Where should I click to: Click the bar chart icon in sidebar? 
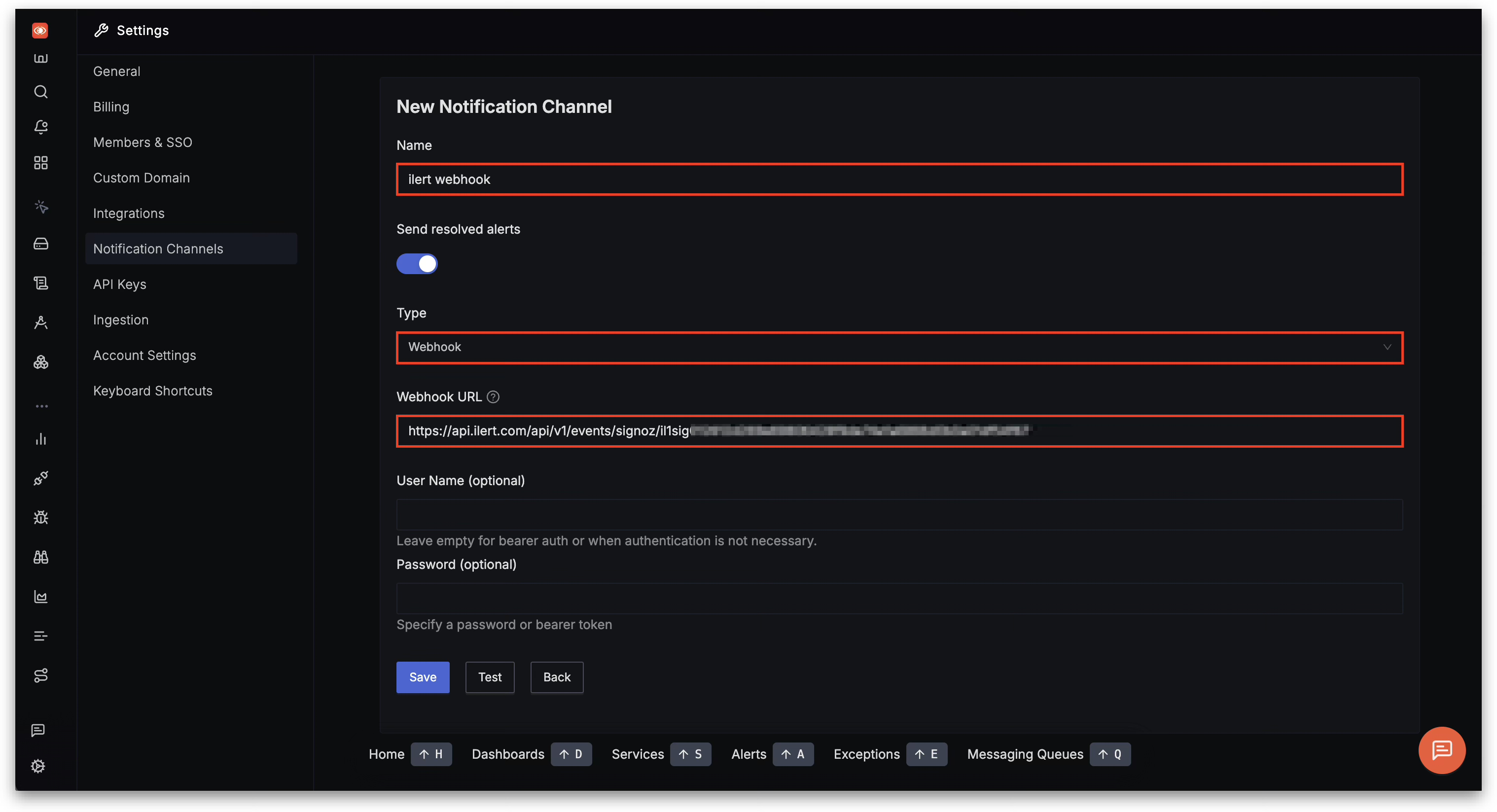tap(40, 439)
